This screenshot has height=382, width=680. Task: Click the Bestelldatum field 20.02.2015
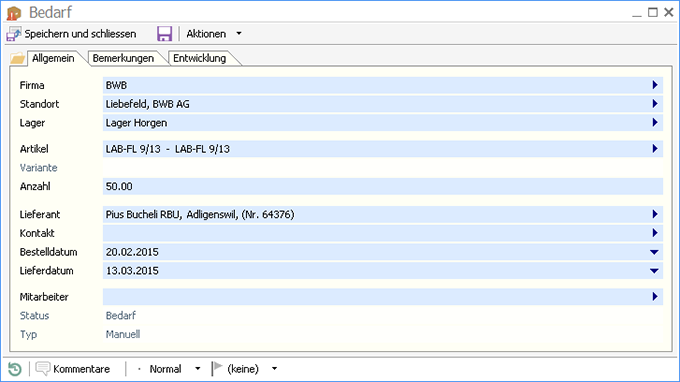tap(382, 252)
